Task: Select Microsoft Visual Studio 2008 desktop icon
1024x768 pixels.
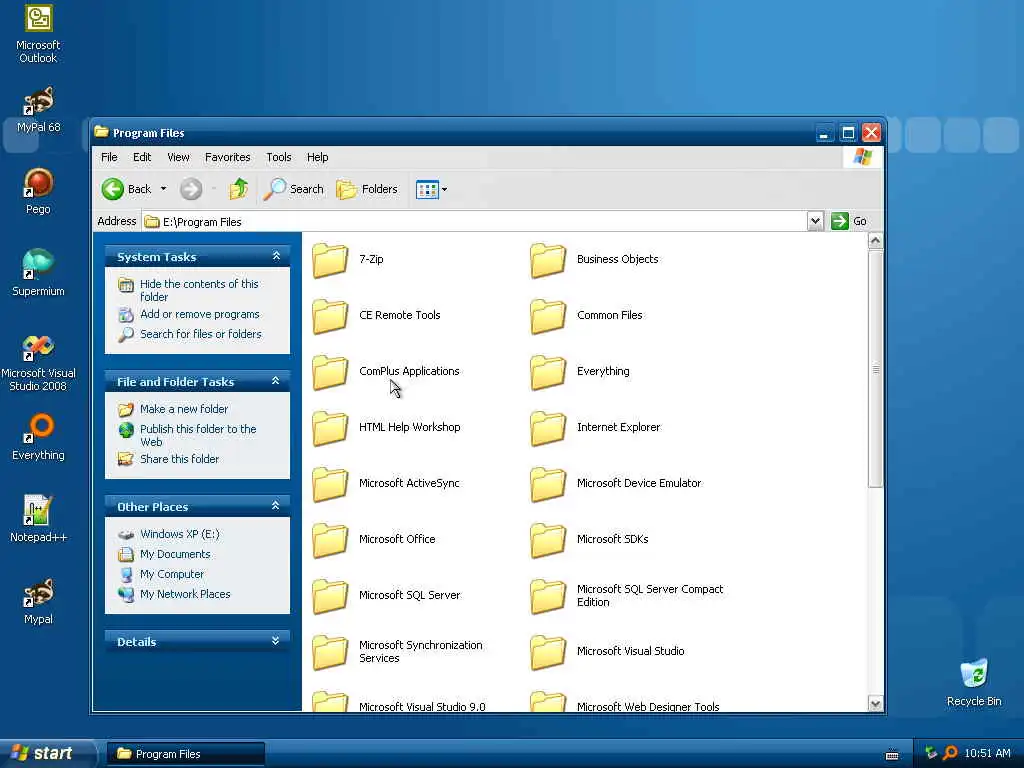Action: coord(38,362)
